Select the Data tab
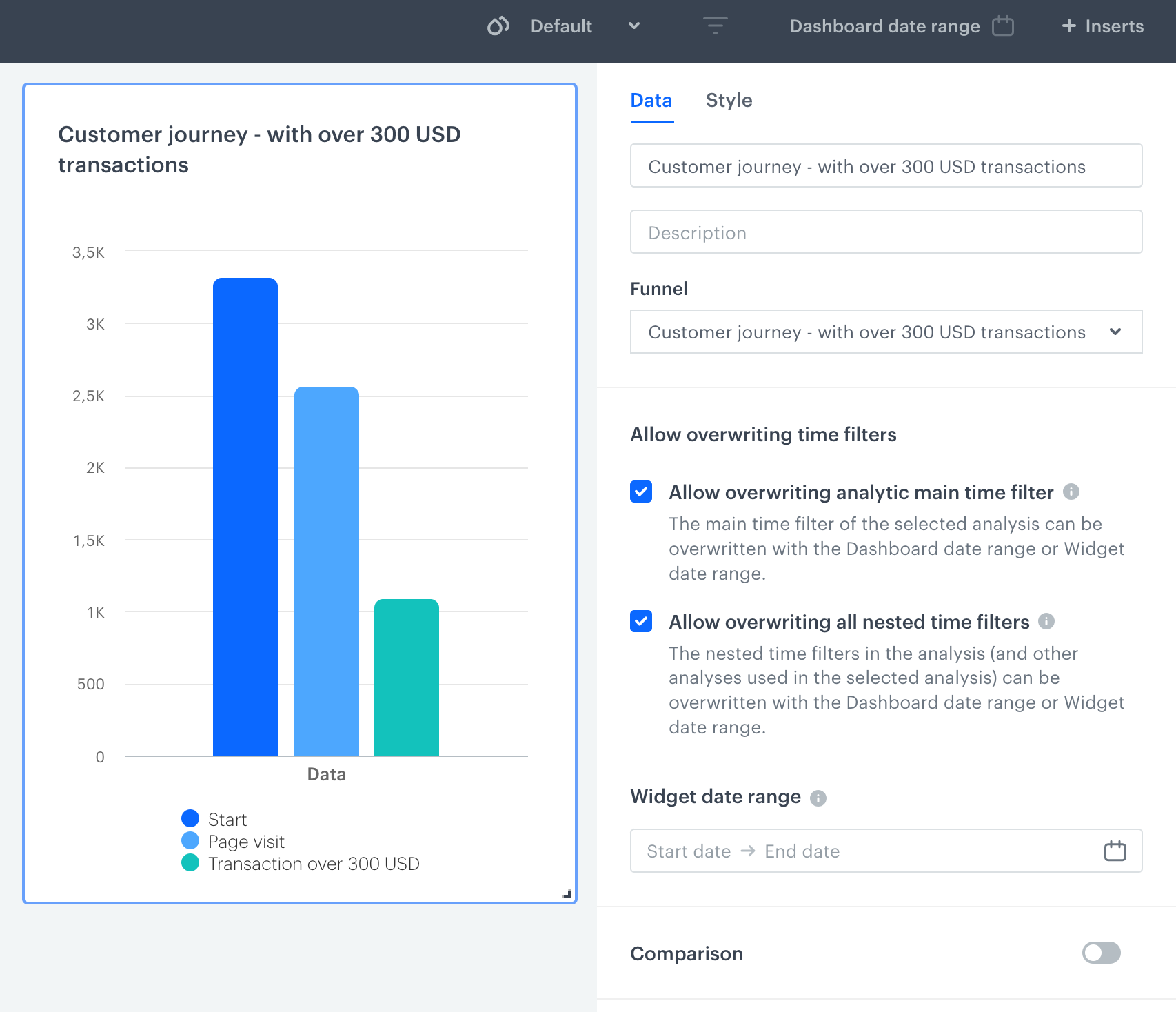This screenshot has height=1012, width=1176. (x=651, y=100)
